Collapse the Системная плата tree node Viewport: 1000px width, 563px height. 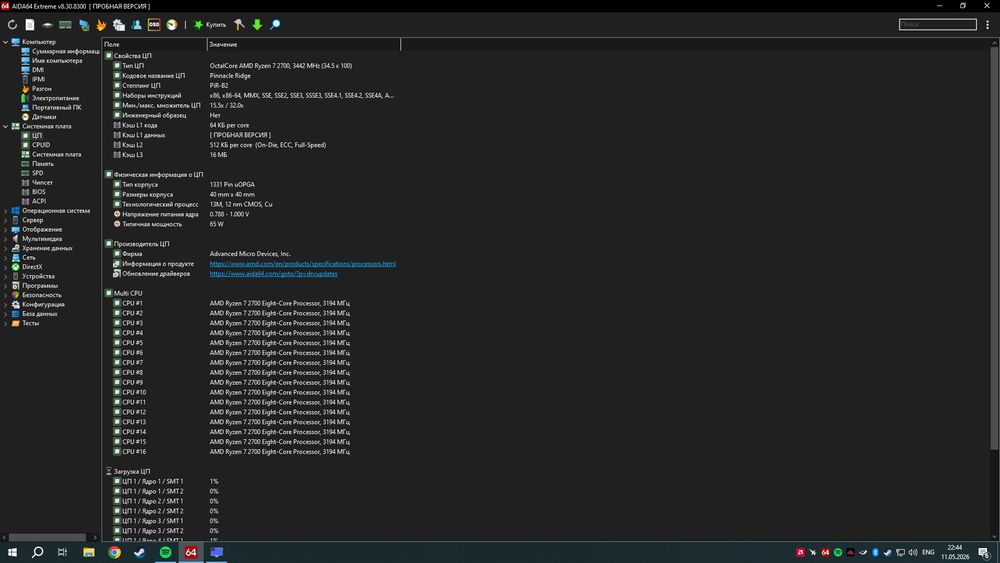pos(6,126)
